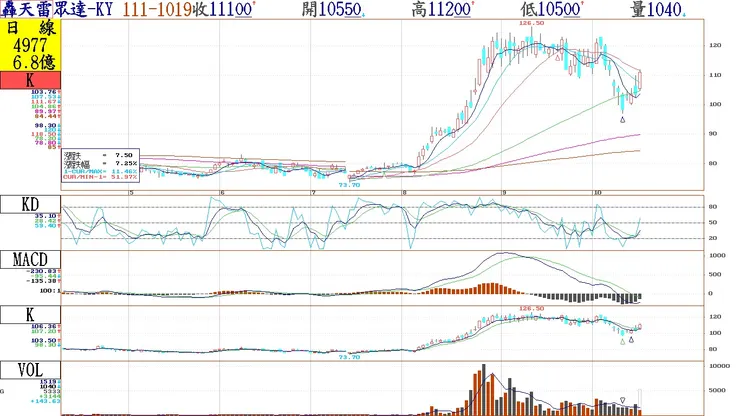
Task: Click the VOL volume panel label
Action: click(30, 370)
